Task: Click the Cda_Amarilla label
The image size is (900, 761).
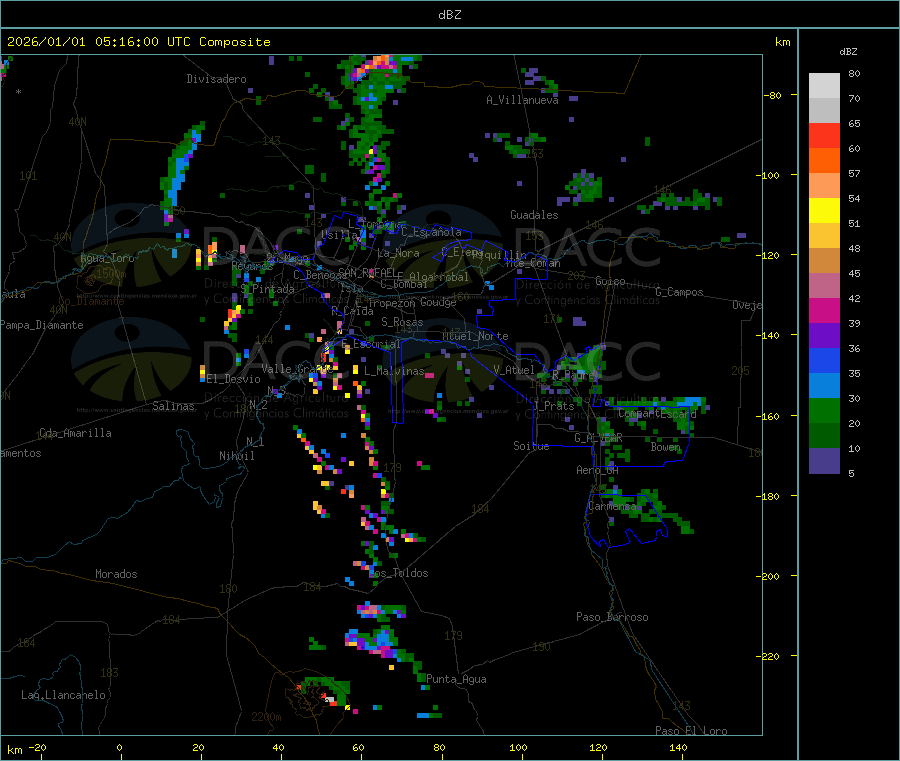Action: coord(75,433)
